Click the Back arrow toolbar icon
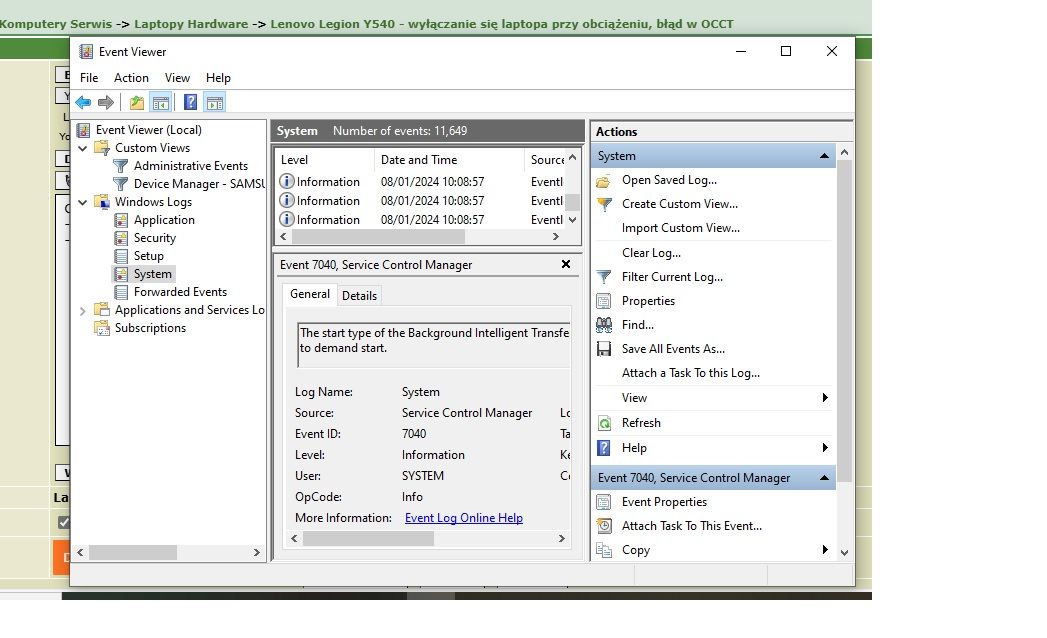The height and width of the screenshot is (638, 1047). pos(83,102)
